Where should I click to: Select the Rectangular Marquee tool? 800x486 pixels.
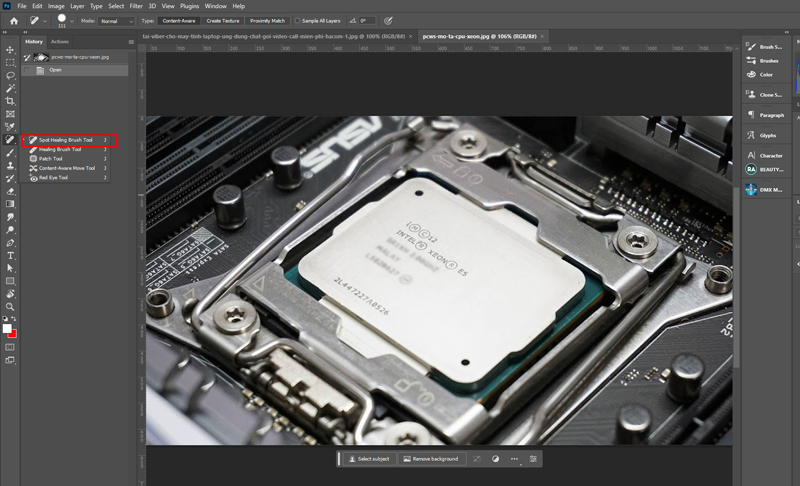pos(10,63)
